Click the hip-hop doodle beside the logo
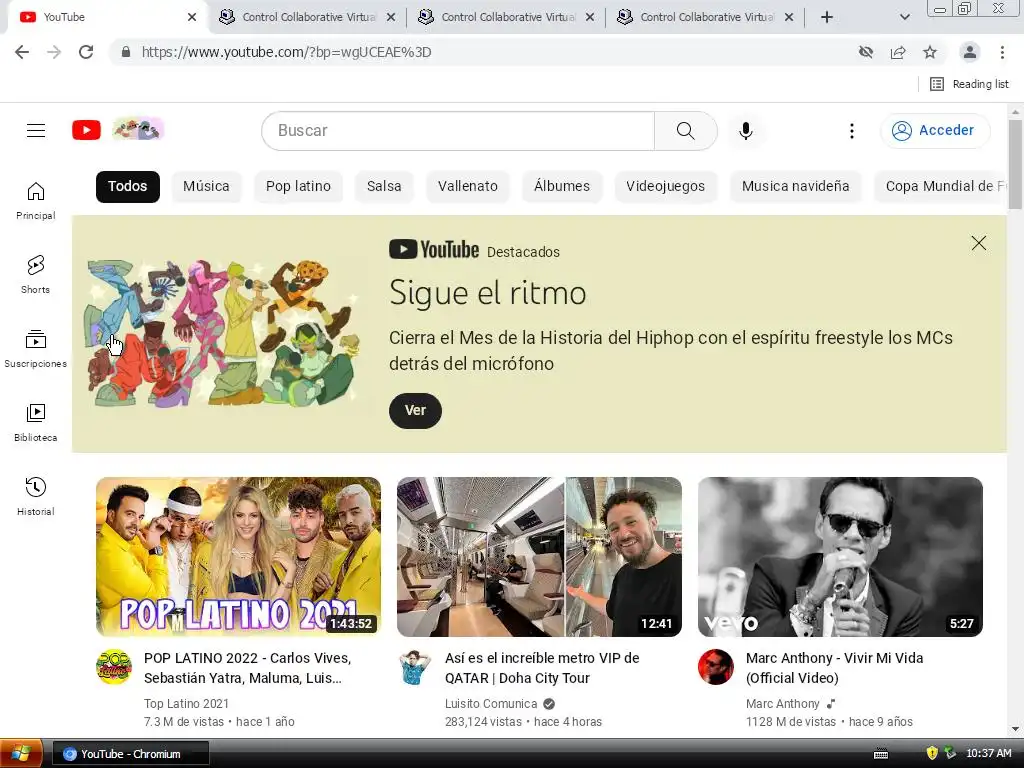Viewport: 1024px width, 768px height. point(138,129)
